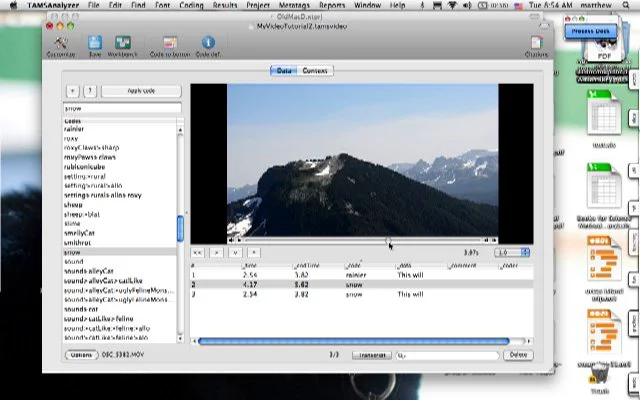640x400 pixels.
Task: Open the Project menu
Action: click(258, 5)
